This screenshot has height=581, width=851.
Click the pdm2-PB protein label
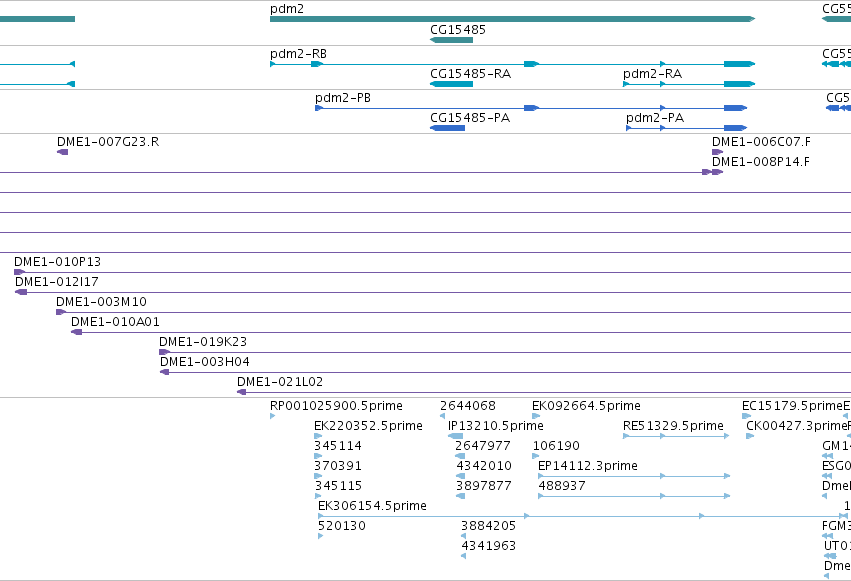point(343,98)
